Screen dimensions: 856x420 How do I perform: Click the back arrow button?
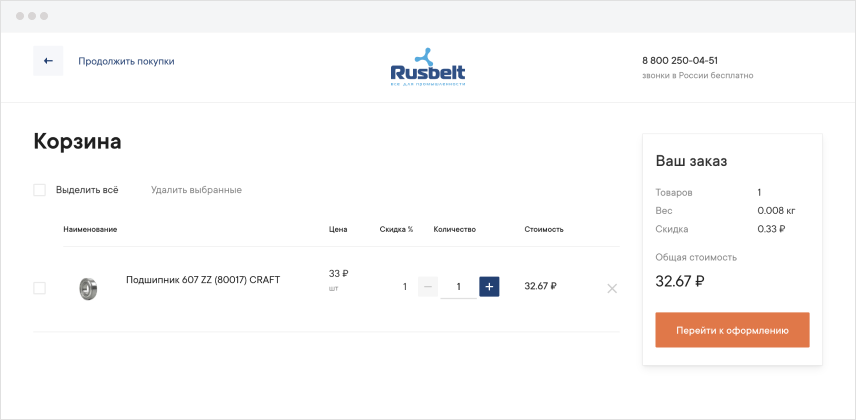[48, 61]
